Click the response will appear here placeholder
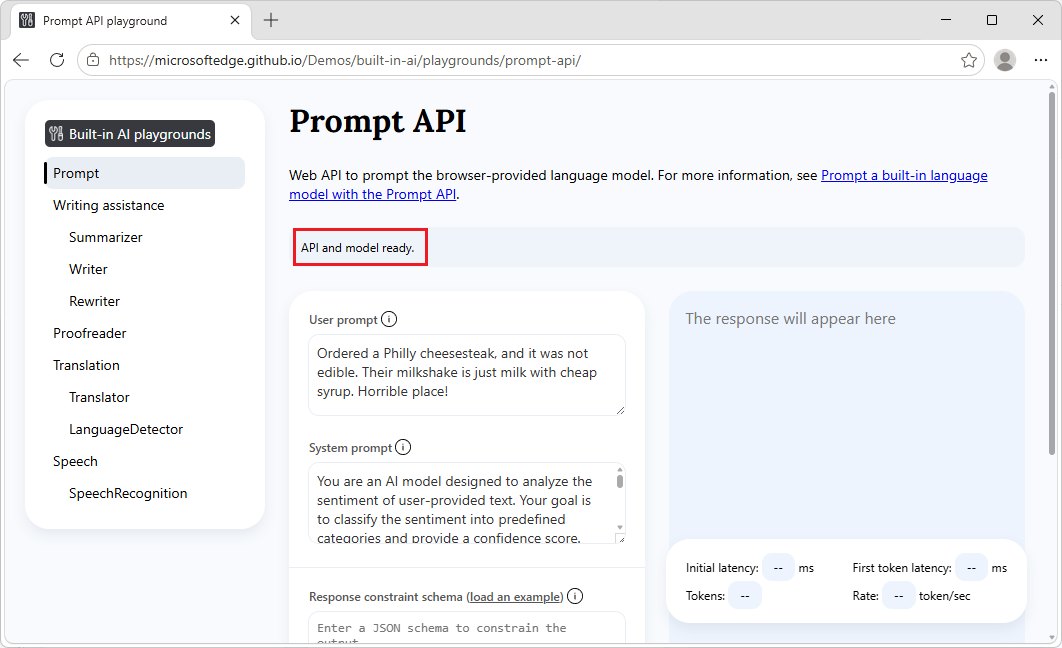This screenshot has height=648, width=1062. (790, 319)
